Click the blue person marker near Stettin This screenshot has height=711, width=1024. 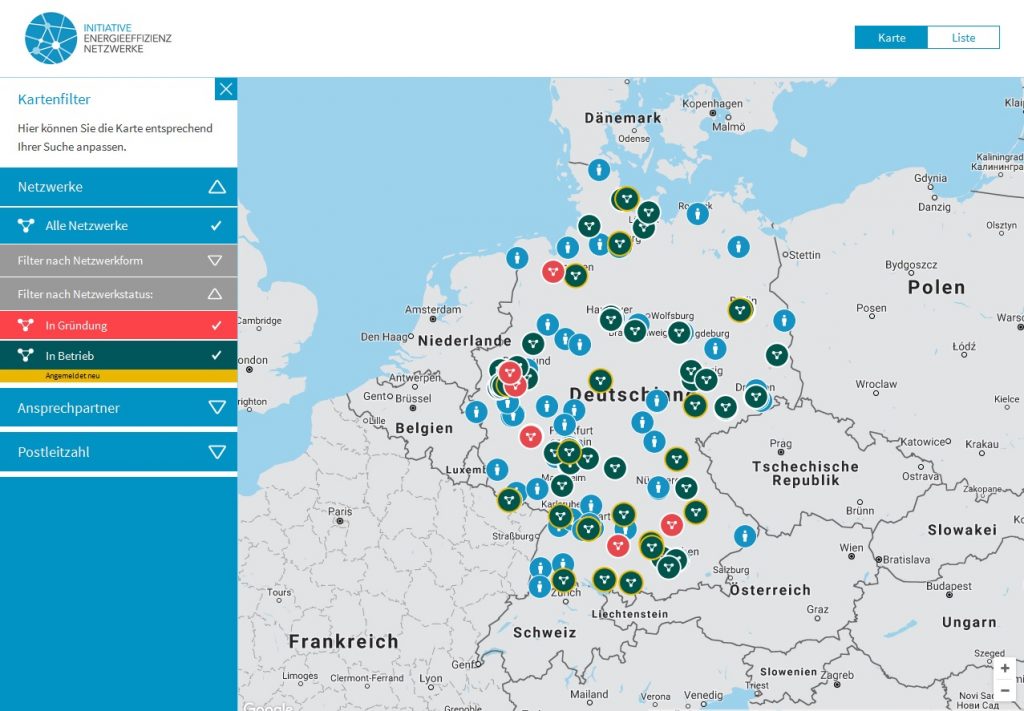point(738,245)
